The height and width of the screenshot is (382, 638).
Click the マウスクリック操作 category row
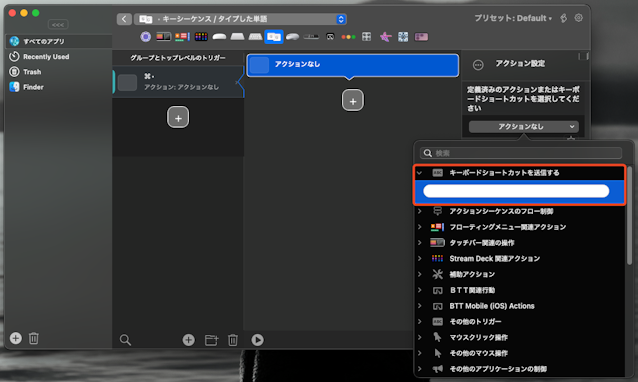point(520,337)
